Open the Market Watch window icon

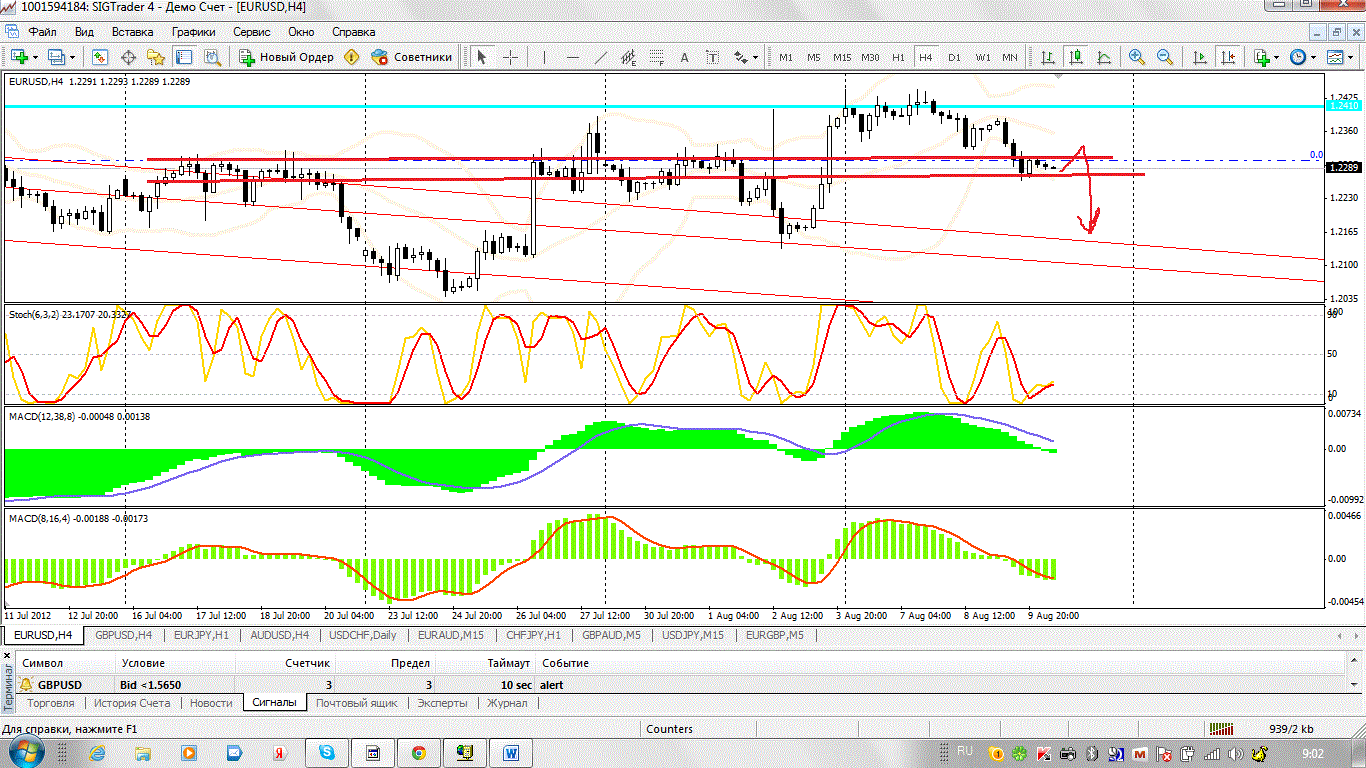100,57
